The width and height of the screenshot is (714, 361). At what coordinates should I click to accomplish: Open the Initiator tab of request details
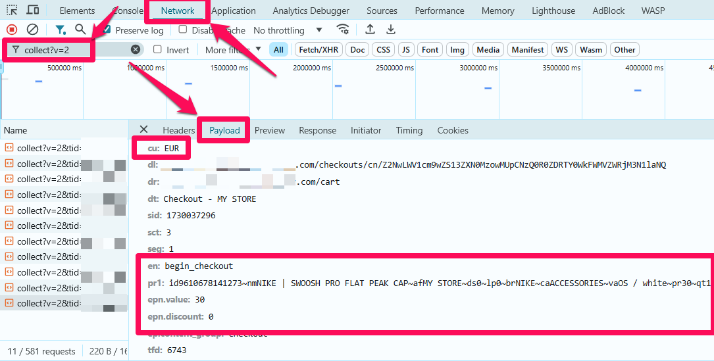tap(366, 131)
